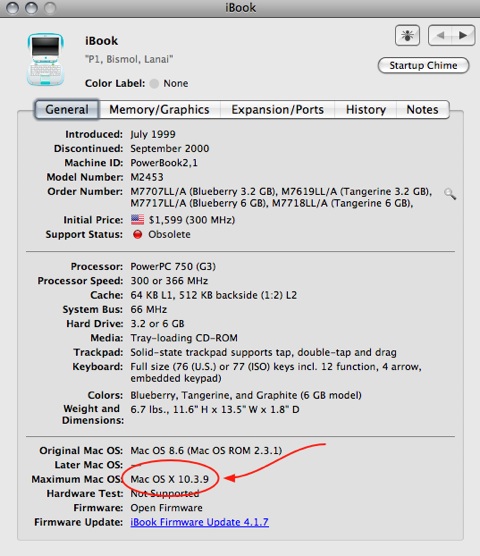Click the Order Number line starting M7717LL/A

(272, 203)
